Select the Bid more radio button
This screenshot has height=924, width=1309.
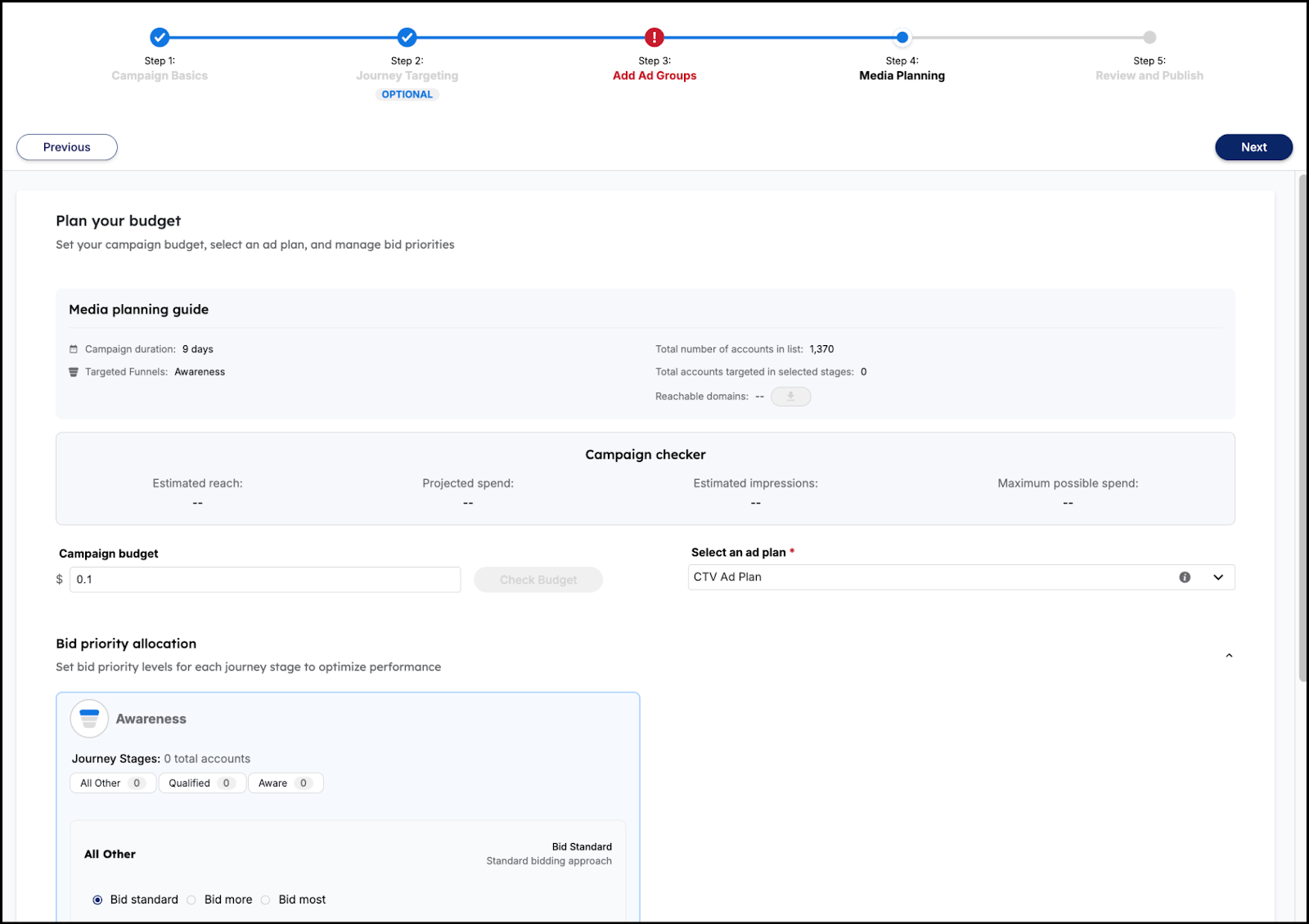coord(191,899)
